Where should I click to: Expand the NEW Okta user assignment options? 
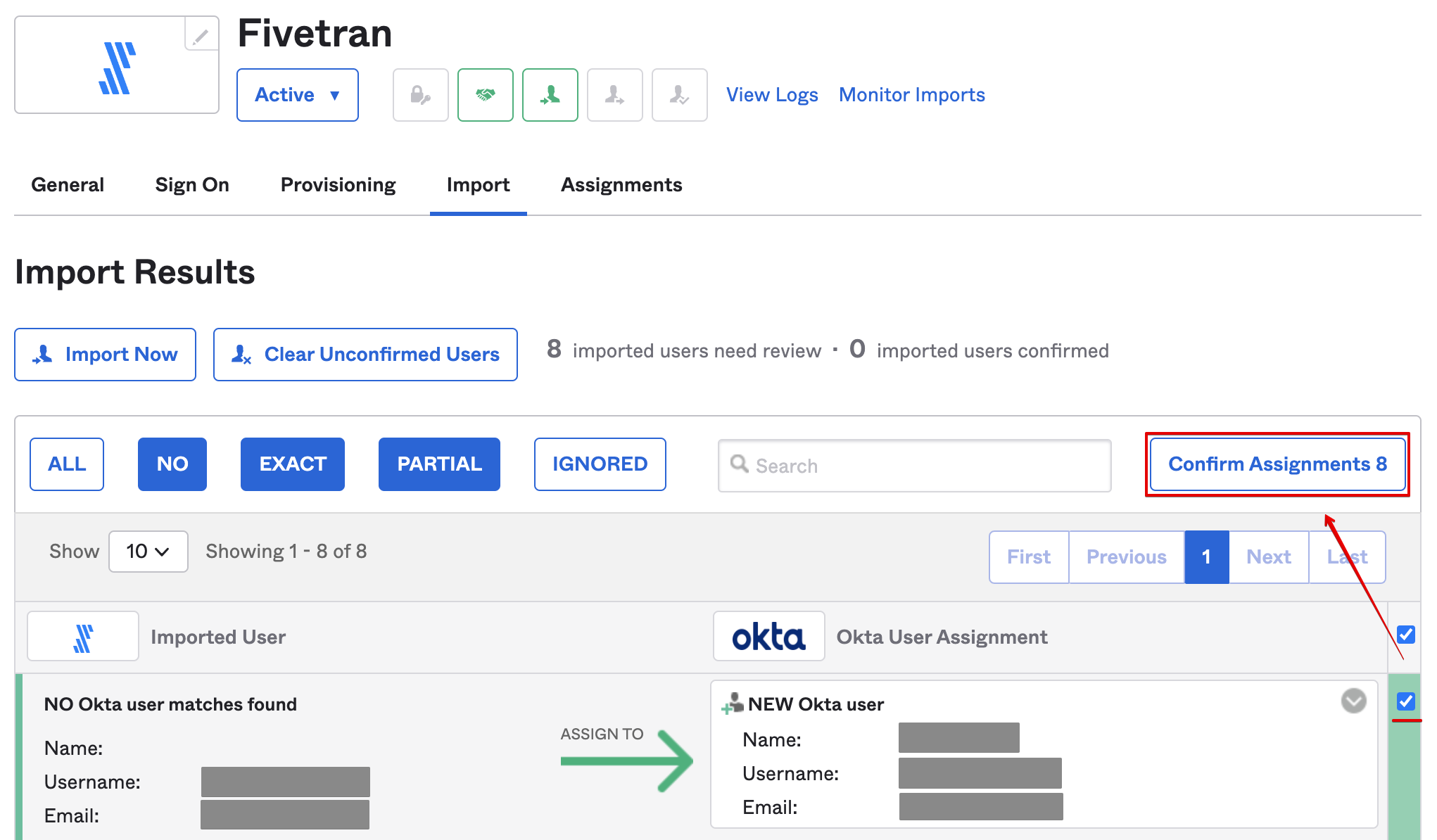1354,701
